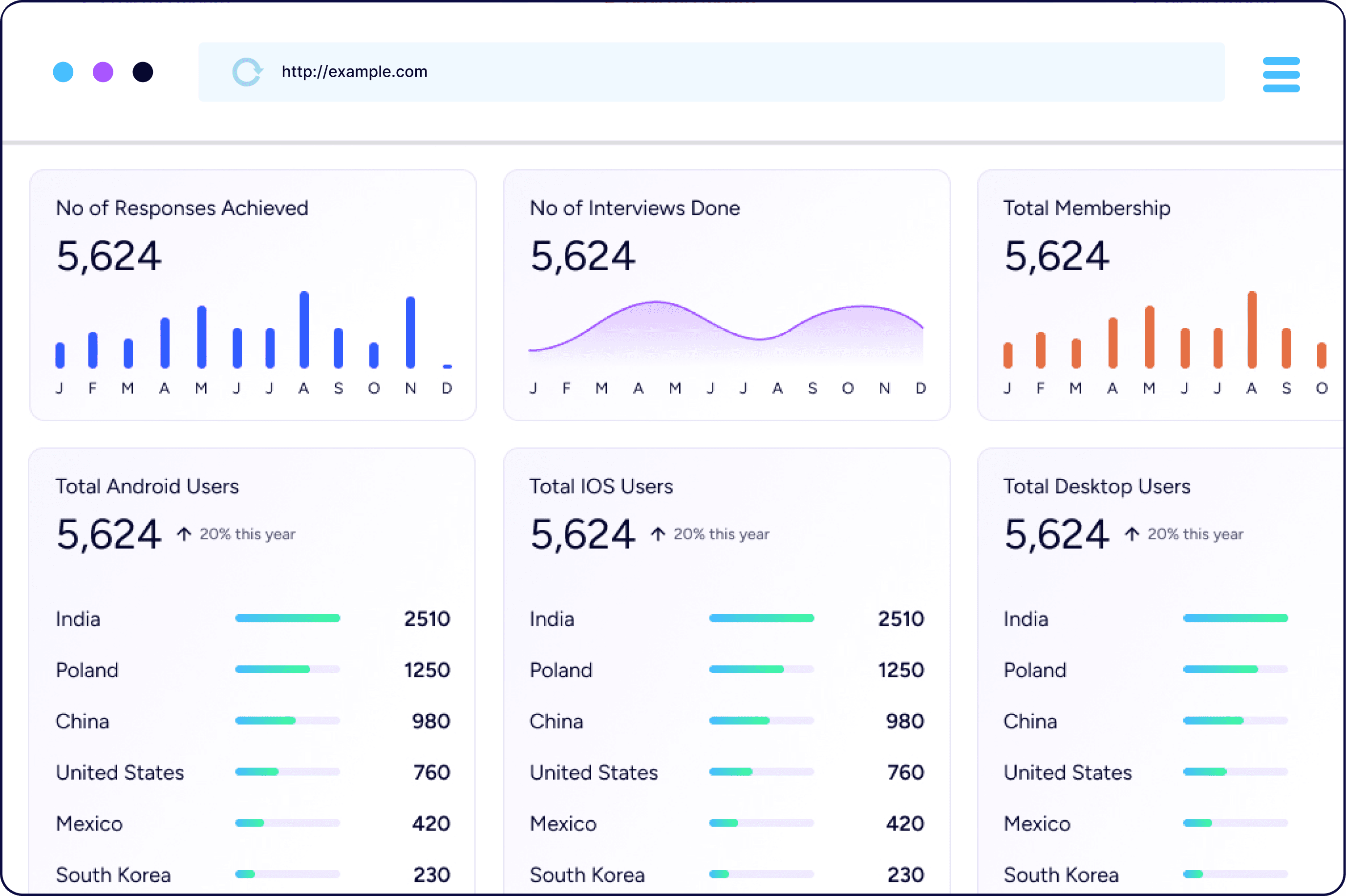Image resolution: width=1346 pixels, height=896 pixels.
Task: Click value 760 for United States in IOS card
Action: coord(906,772)
